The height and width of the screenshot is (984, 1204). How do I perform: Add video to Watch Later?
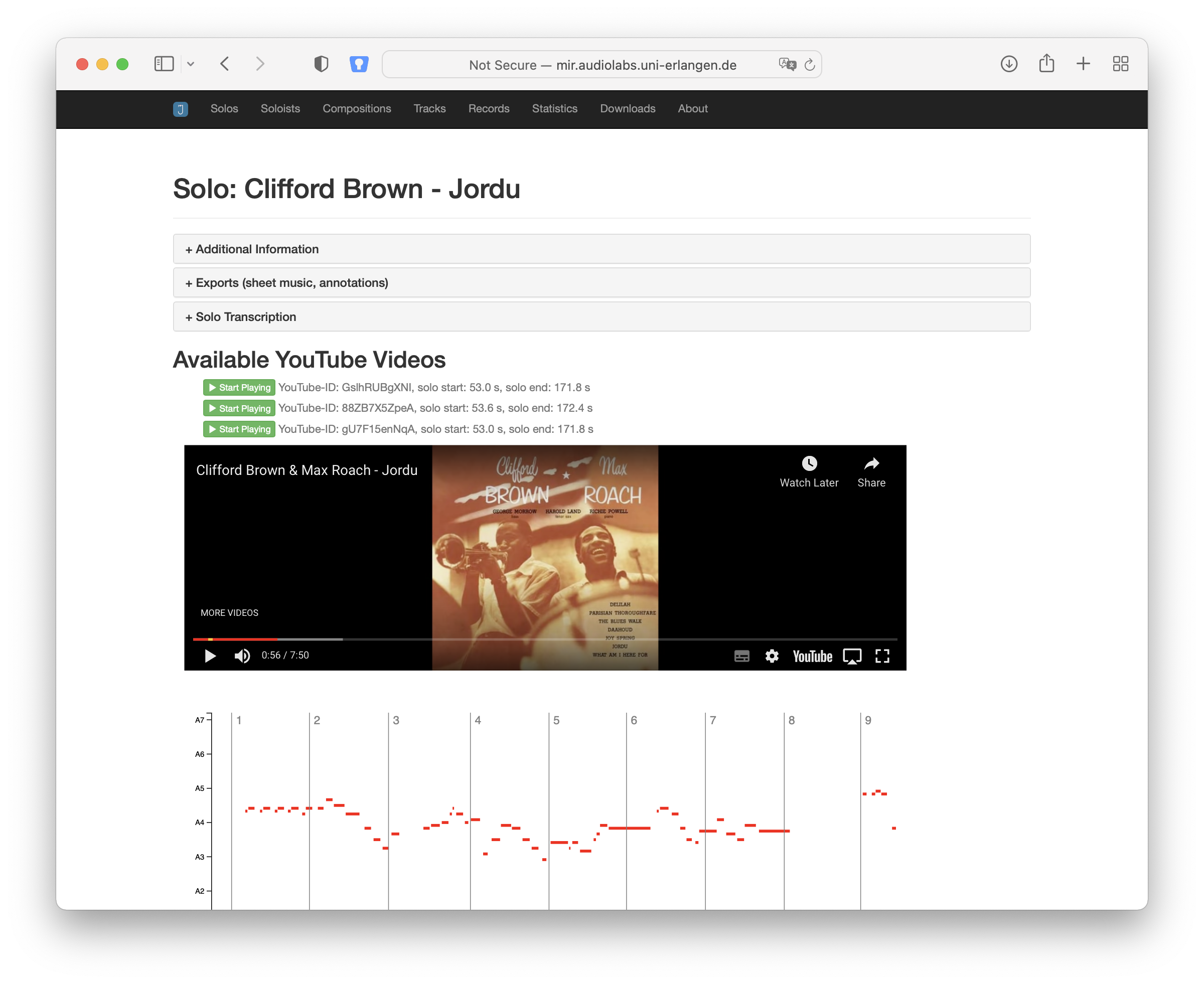[809, 472]
